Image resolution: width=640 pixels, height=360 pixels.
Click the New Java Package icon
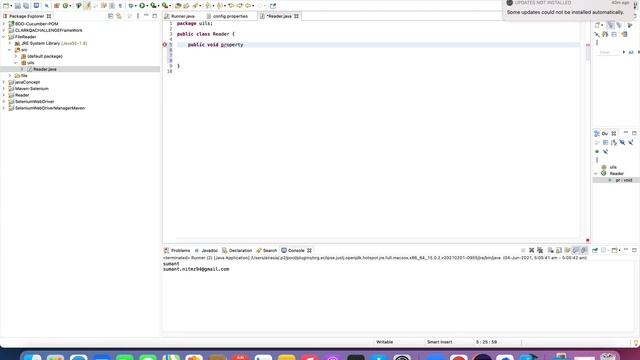click(57, 6)
